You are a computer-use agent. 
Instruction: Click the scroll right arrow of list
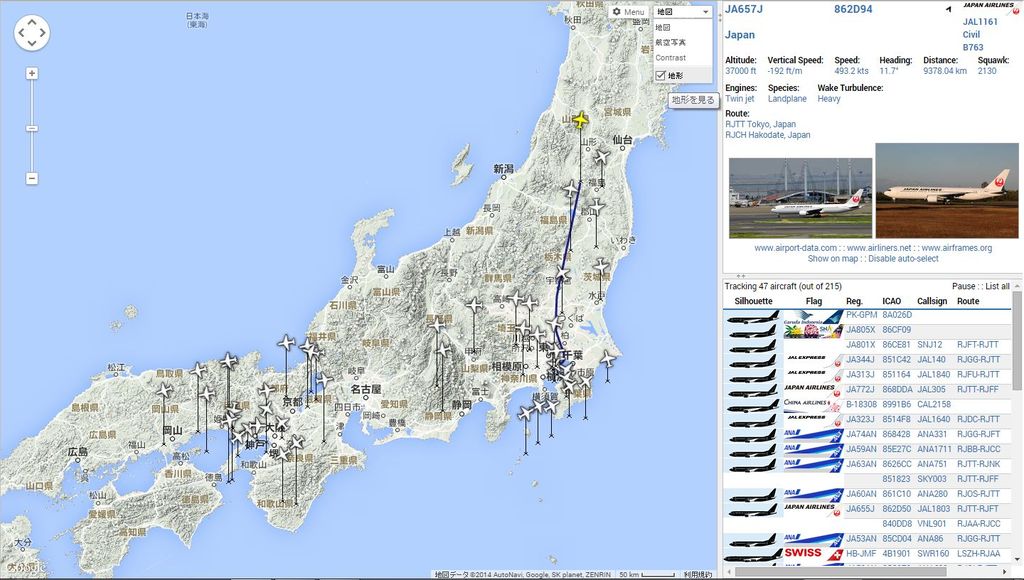coord(1006,573)
